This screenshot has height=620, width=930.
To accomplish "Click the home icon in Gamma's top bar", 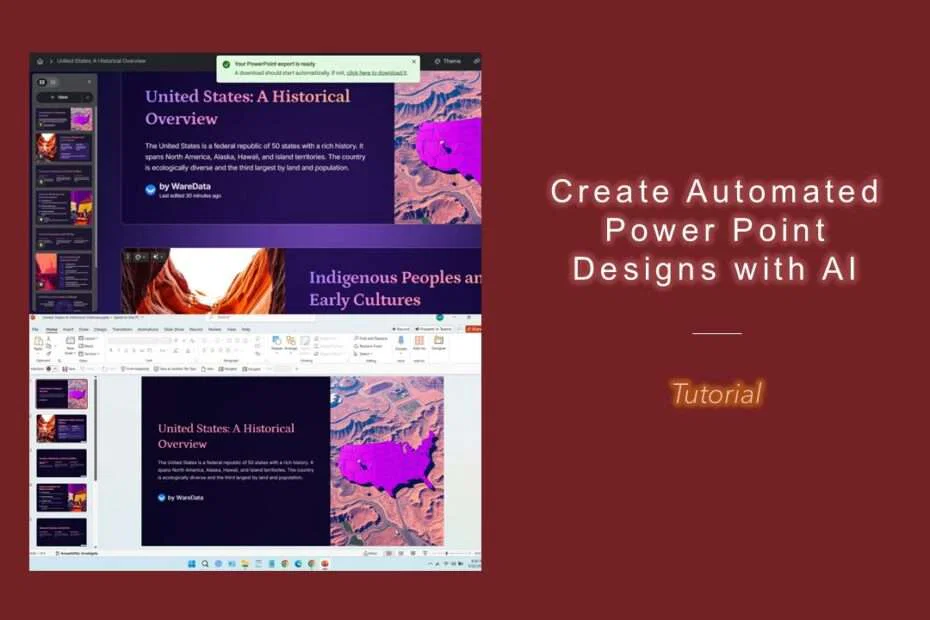I will [x=38, y=61].
